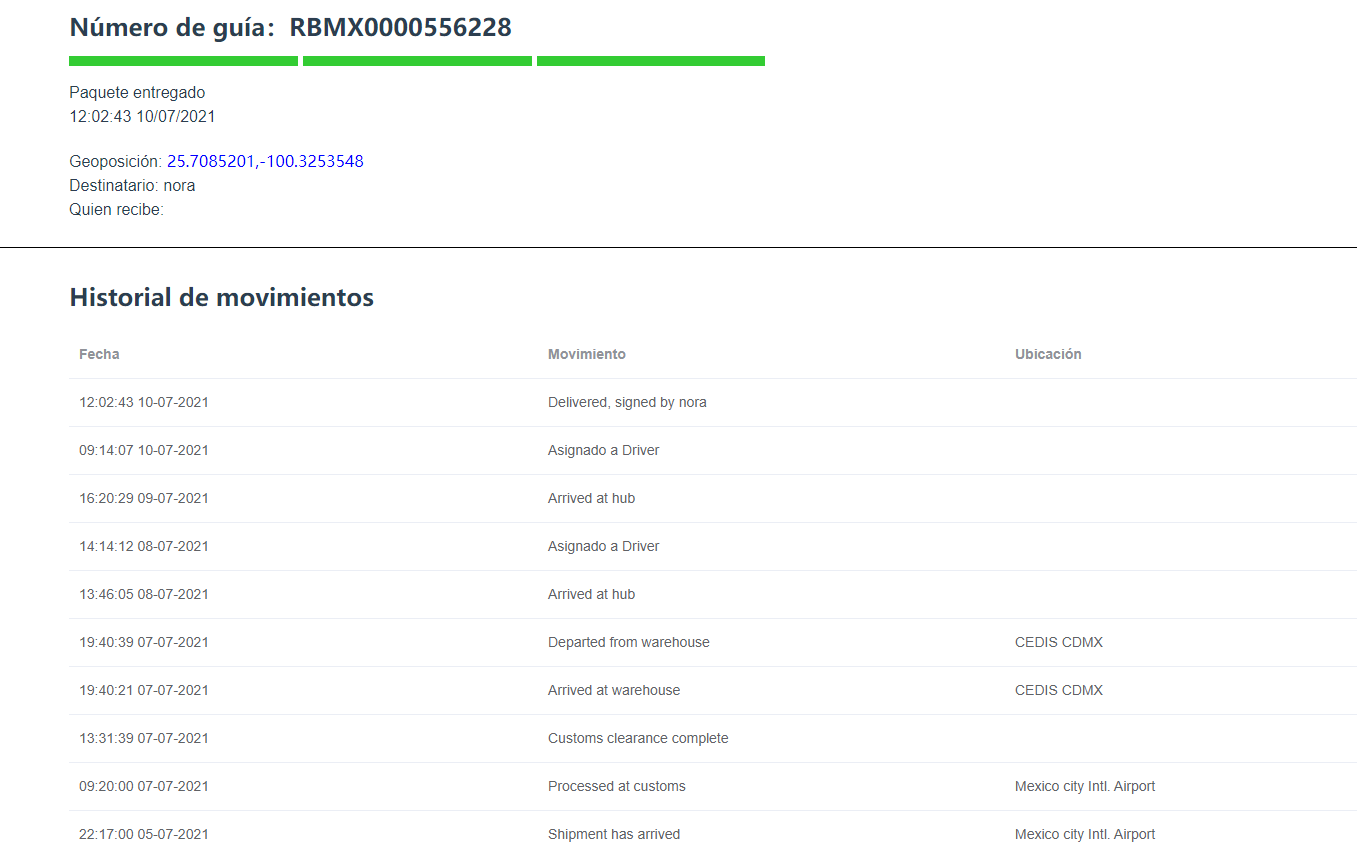This screenshot has height=853, width=1357.
Task: Click the Fecha column header
Action: click(x=99, y=354)
